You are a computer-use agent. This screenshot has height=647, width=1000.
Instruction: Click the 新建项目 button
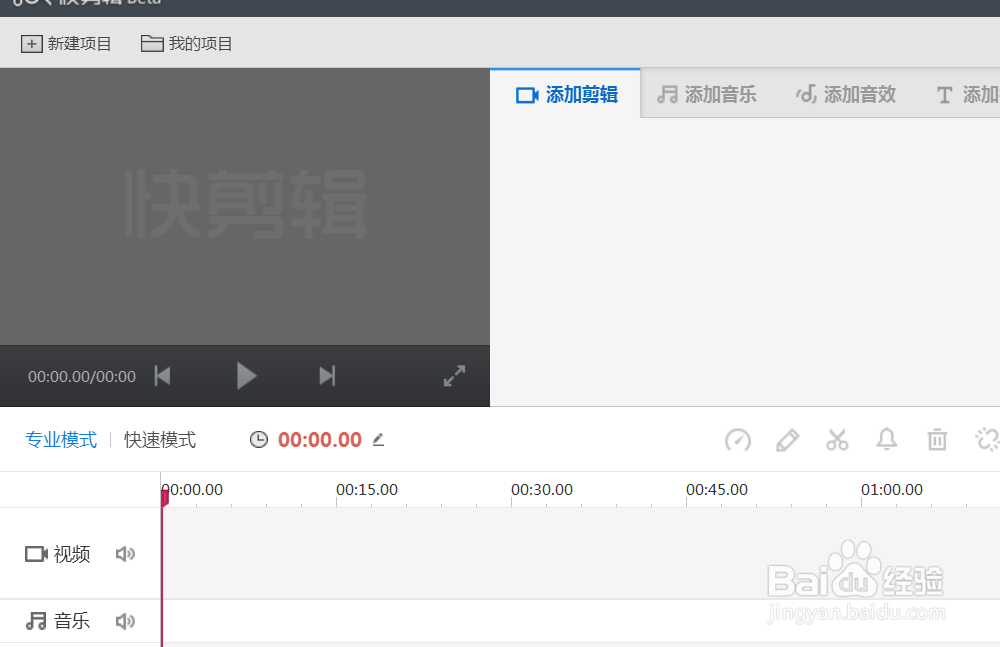(66, 43)
